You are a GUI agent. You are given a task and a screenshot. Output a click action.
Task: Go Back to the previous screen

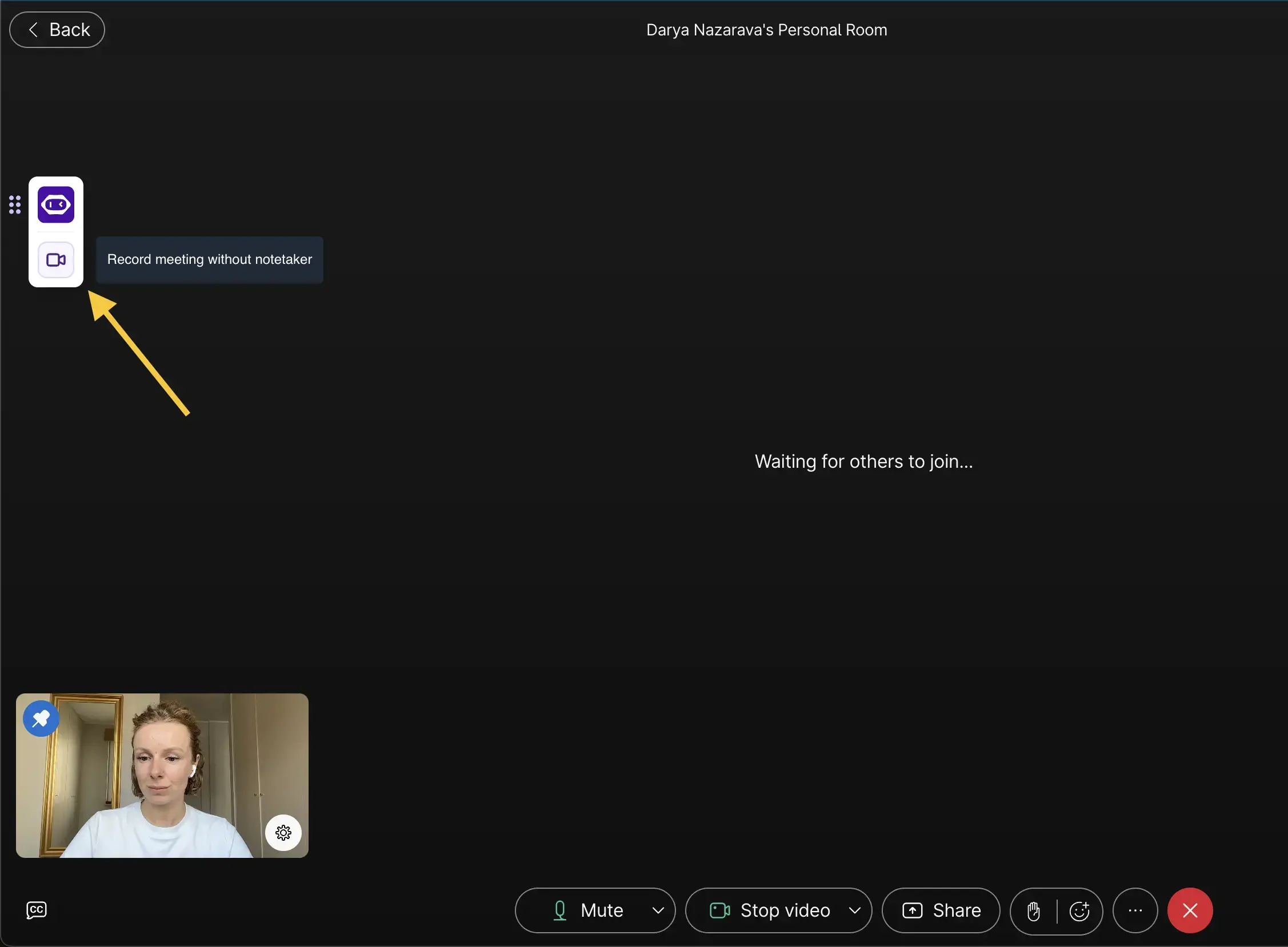pyautogui.click(x=57, y=29)
